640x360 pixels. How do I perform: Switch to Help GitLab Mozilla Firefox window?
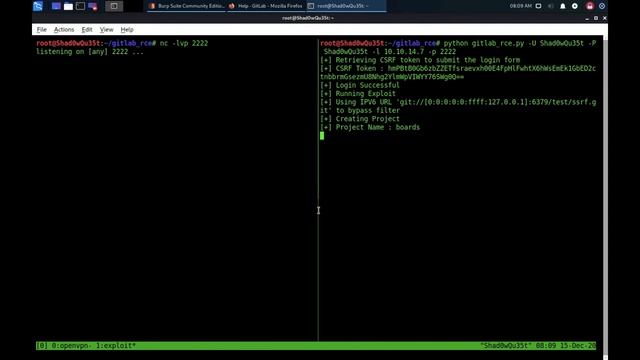[266, 6]
